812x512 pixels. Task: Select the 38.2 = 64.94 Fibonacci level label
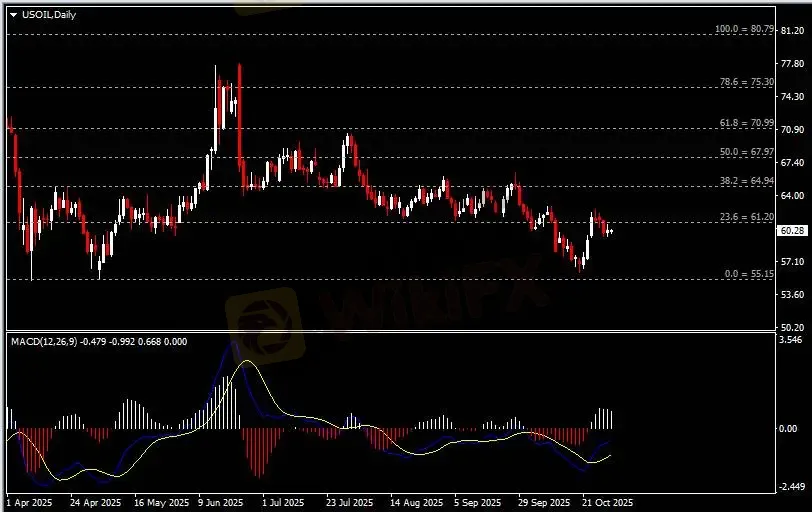tap(747, 181)
